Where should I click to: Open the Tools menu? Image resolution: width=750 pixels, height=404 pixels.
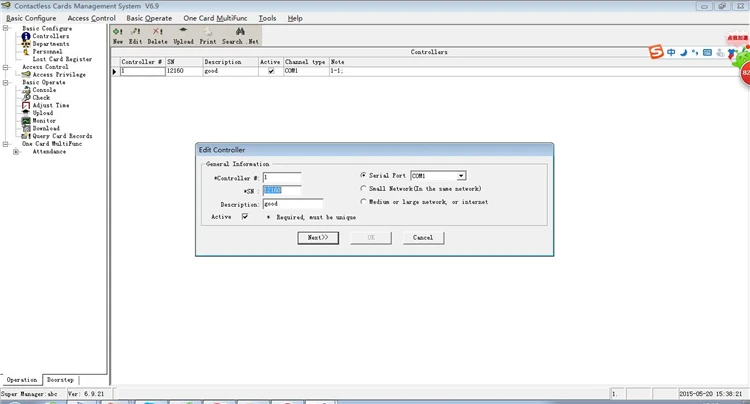click(267, 18)
